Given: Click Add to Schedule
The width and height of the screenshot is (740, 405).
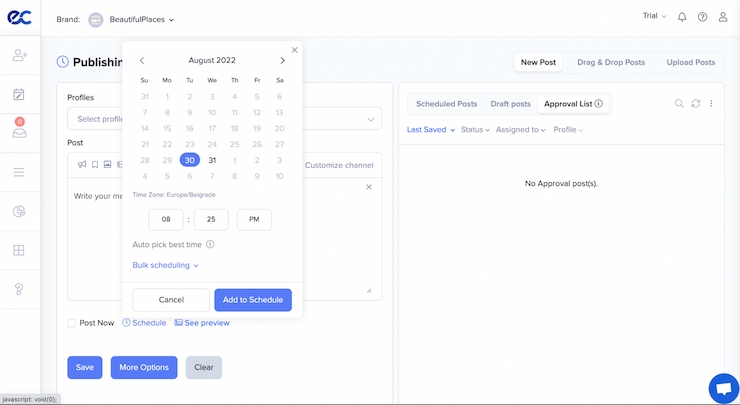Looking at the screenshot, I should click(253, 300).
